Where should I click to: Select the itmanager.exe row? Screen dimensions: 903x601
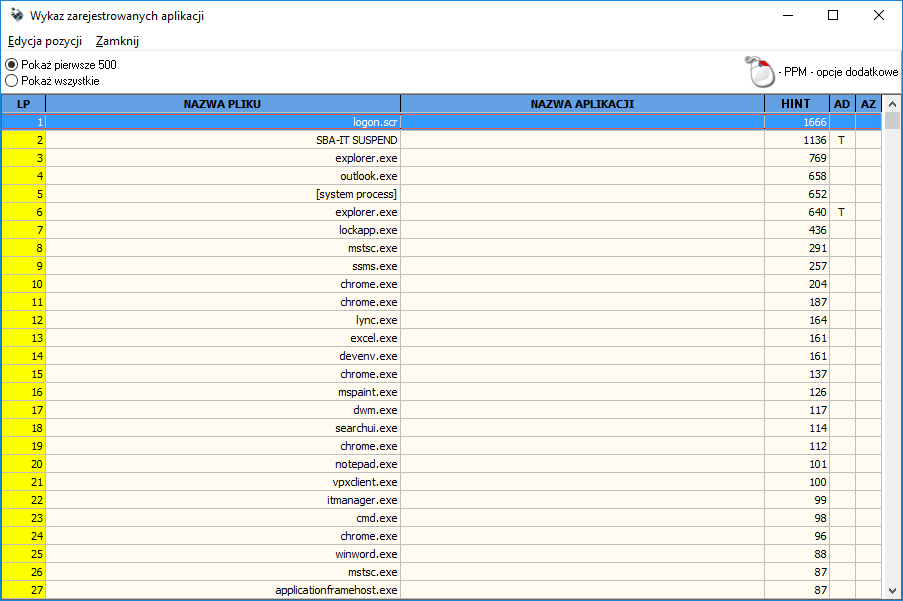pyautogui.click(x=442, y=500)
